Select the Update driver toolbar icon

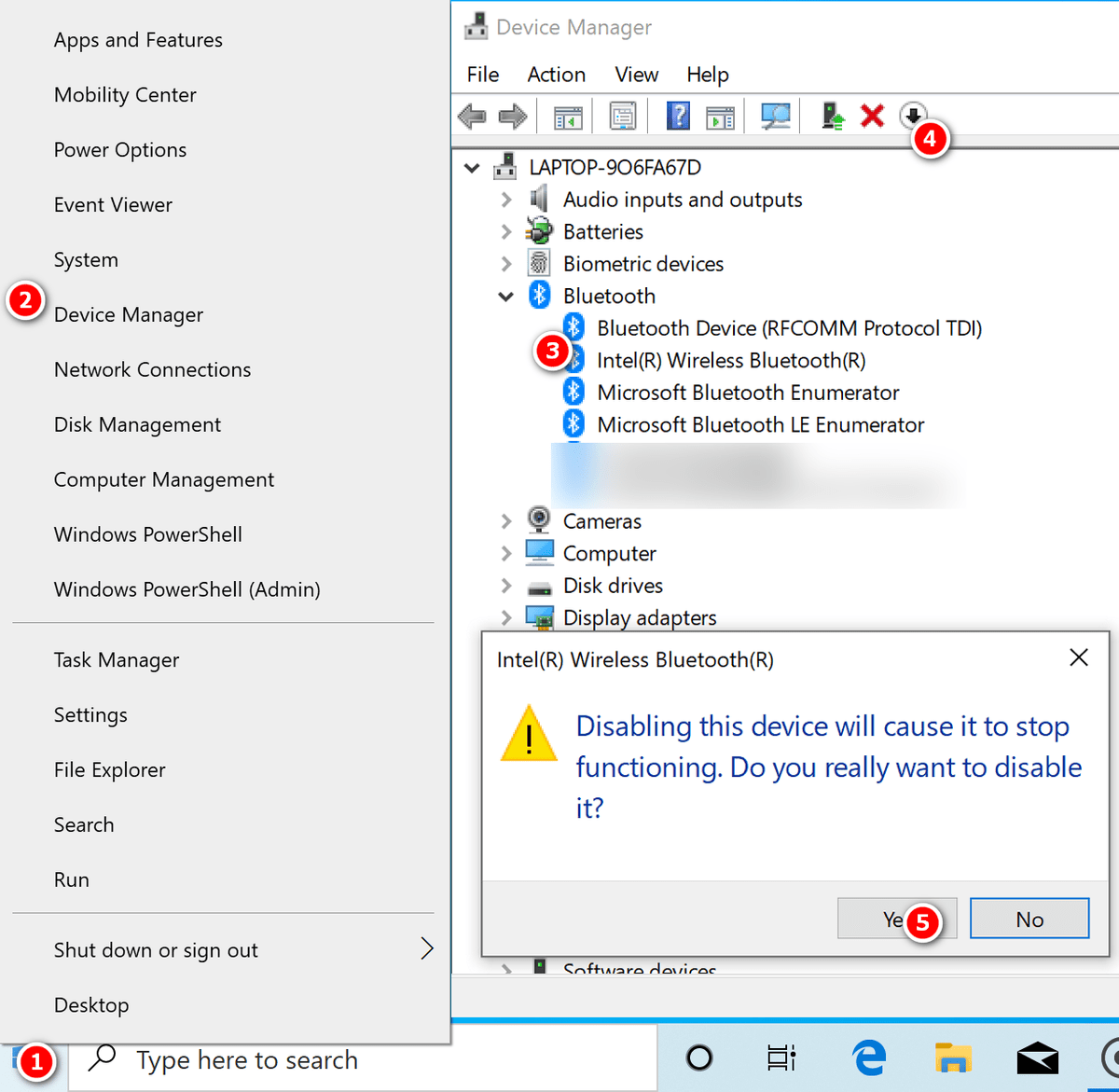pyautogui.click(x=832, y=116)
